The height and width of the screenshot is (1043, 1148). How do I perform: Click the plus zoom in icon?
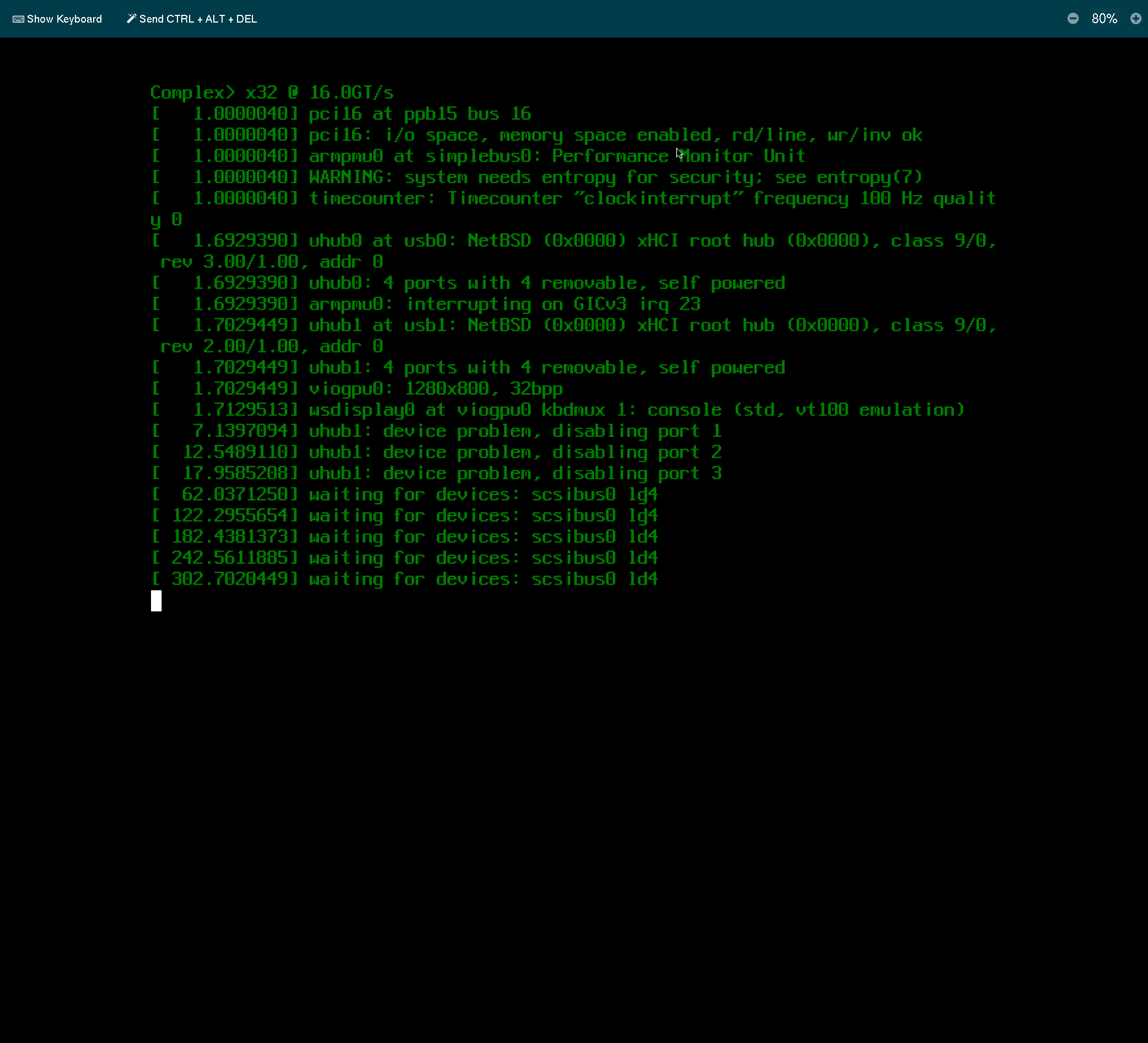(1135, 19)
